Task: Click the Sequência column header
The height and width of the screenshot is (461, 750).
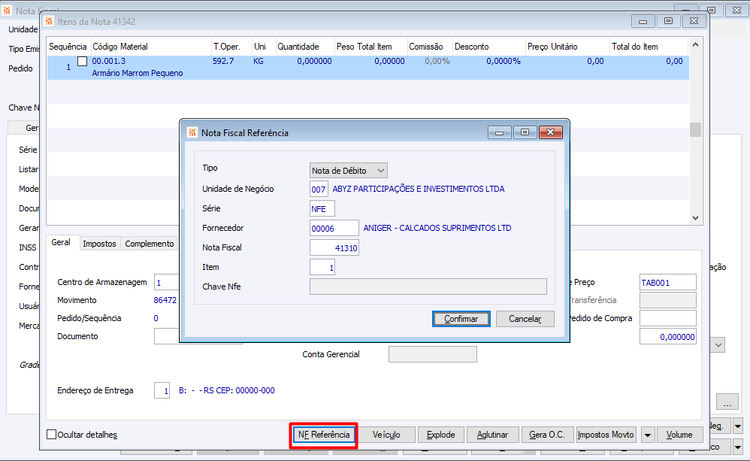Action: 68,46
